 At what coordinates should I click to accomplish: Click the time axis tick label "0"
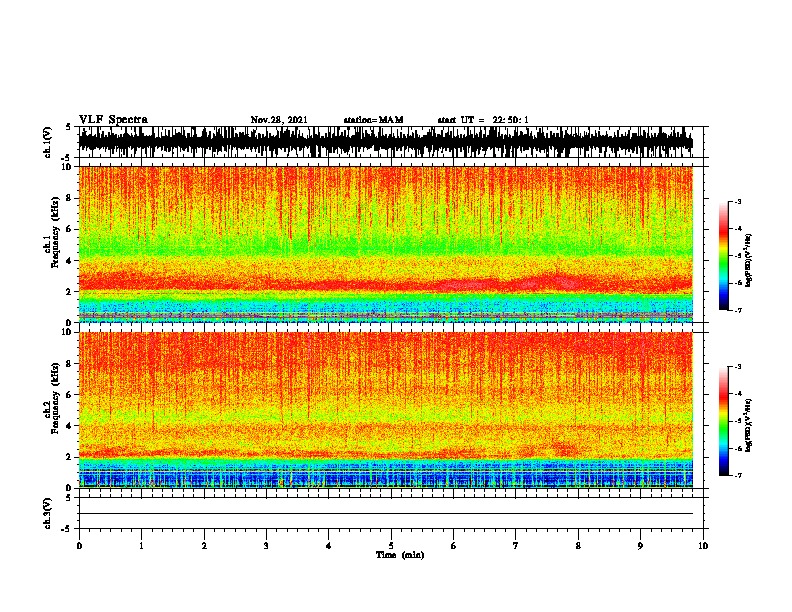[x=79, y=545]
